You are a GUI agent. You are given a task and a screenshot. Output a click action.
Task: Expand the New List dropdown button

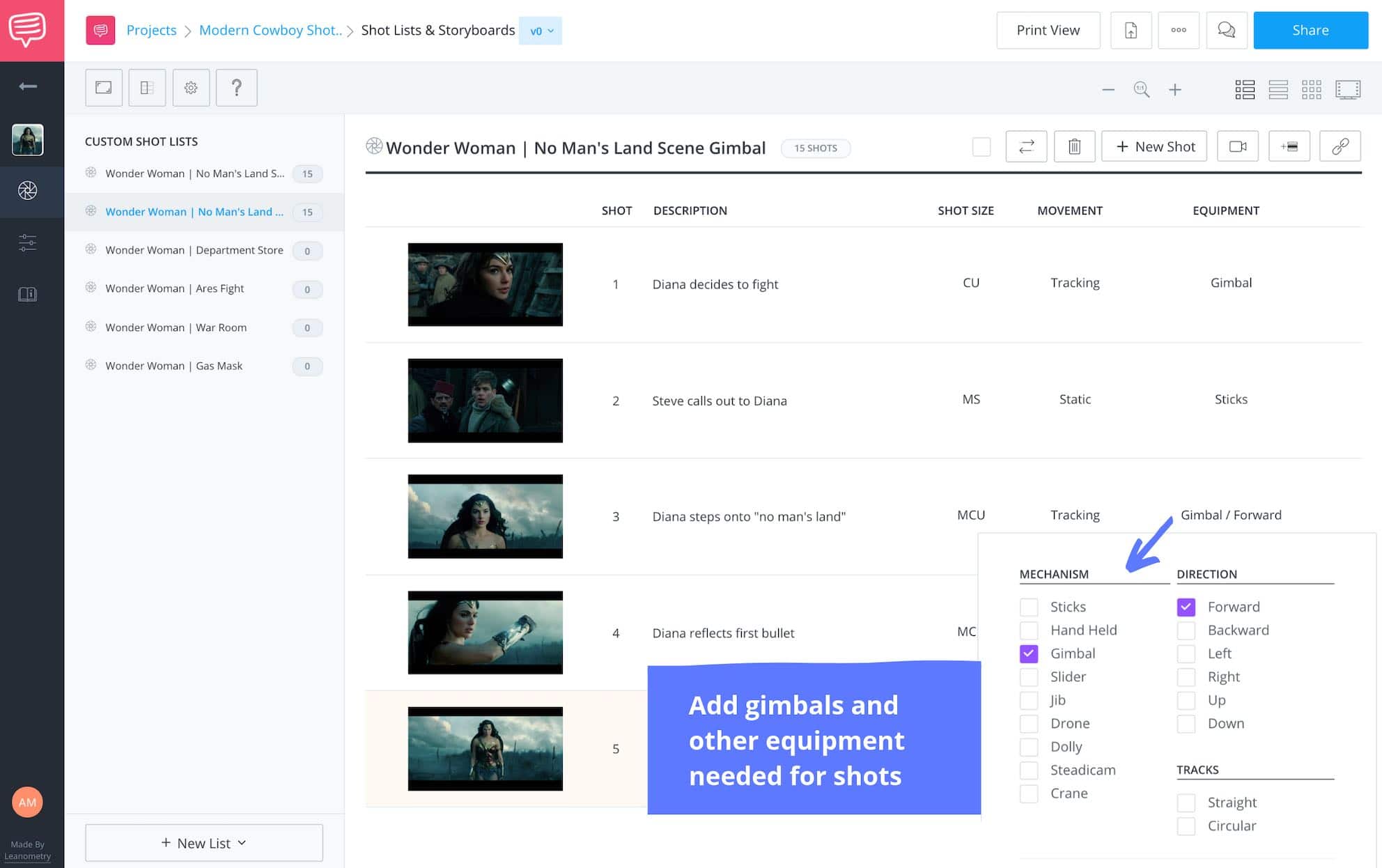point(204,843)
